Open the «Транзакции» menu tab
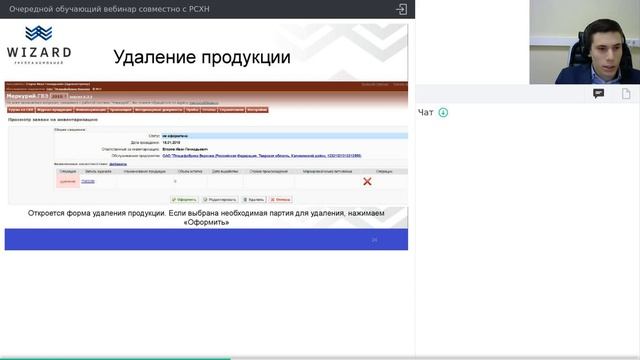Screen dimensions: 640x360 pyautogui.click(x=120, y=110)
